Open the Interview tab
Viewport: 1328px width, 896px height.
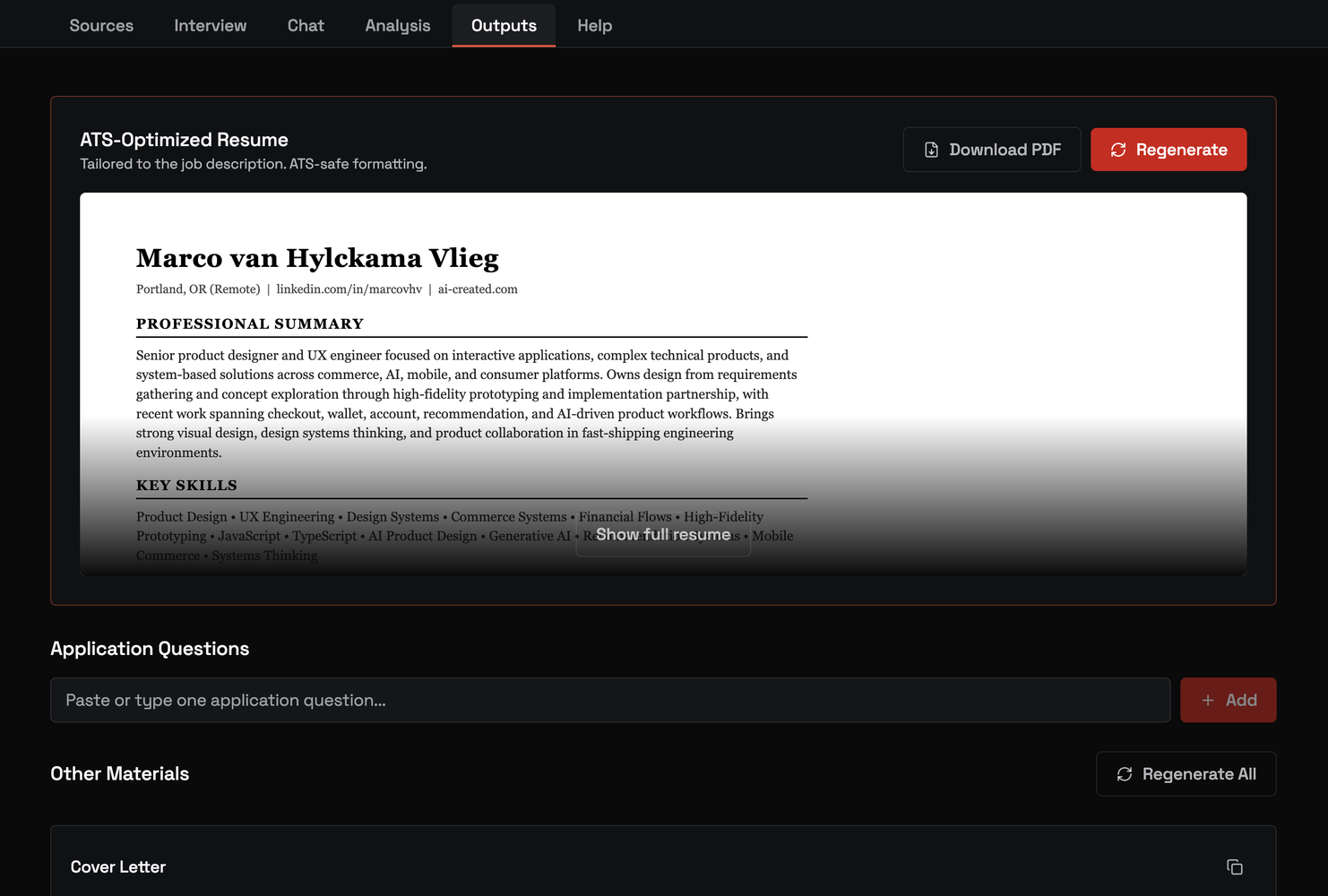tap(210, 25)
